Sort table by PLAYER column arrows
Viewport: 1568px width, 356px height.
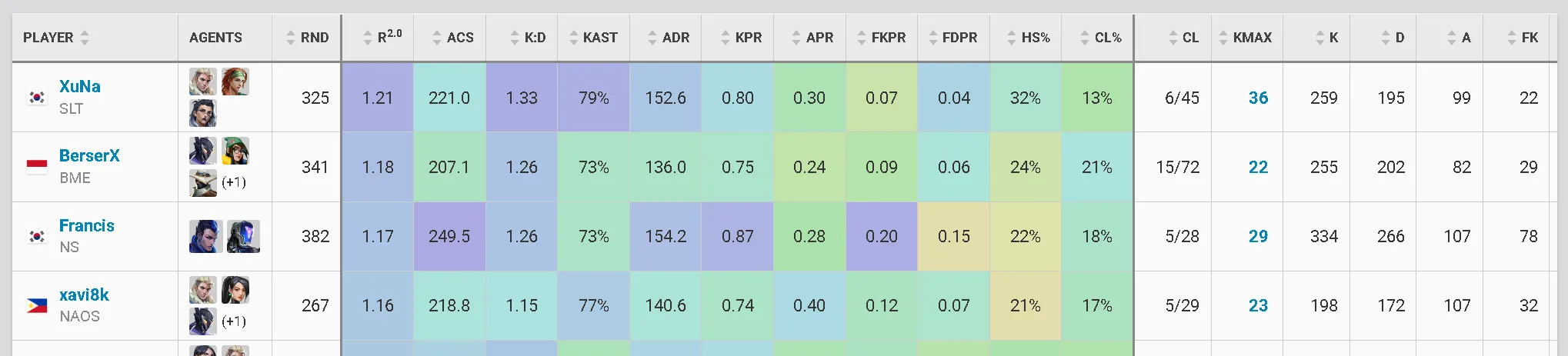[x=85, y=38]
